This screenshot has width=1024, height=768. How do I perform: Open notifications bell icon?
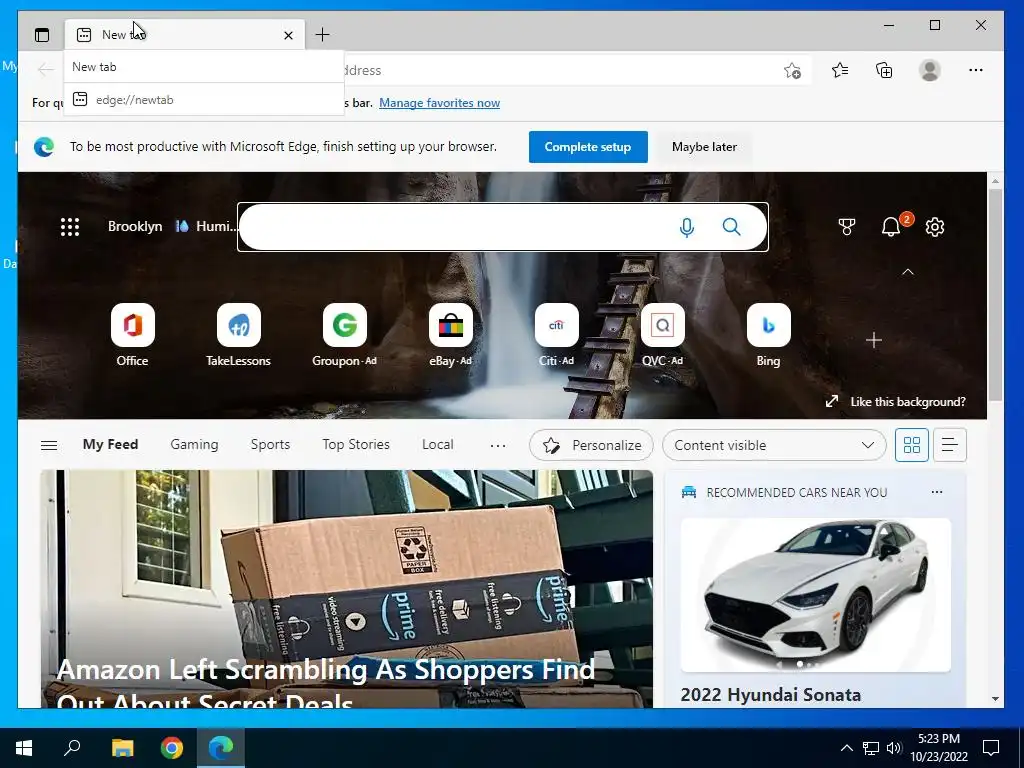[x=891, y=227]
